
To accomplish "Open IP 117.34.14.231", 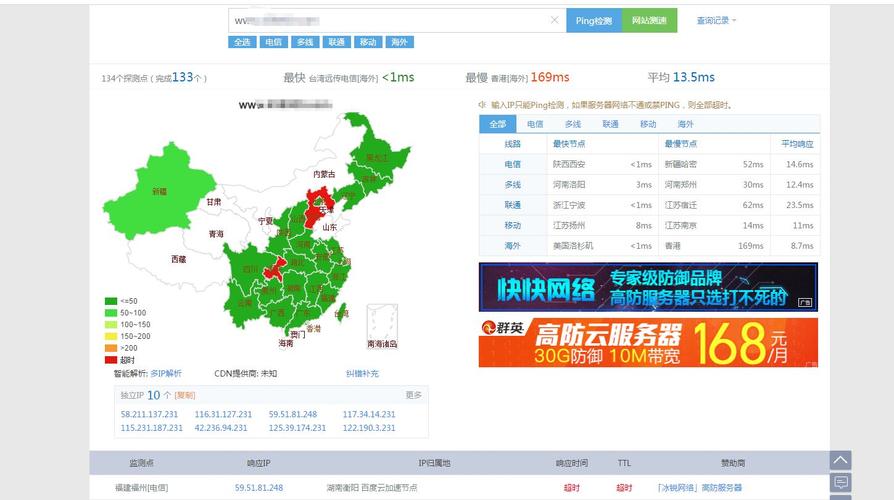I will point(369,414).
